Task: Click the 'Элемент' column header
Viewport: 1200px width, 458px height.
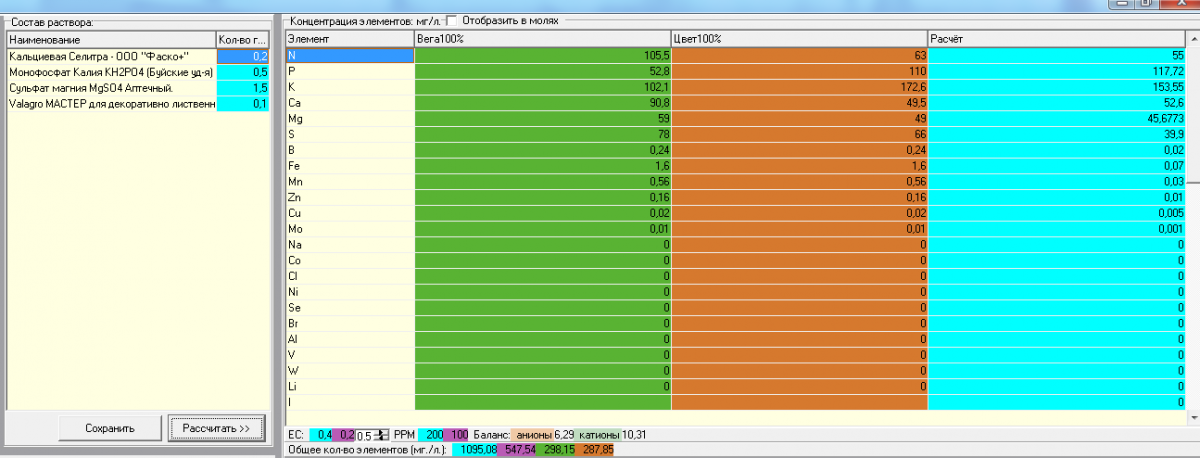Action: pos(350,38)
